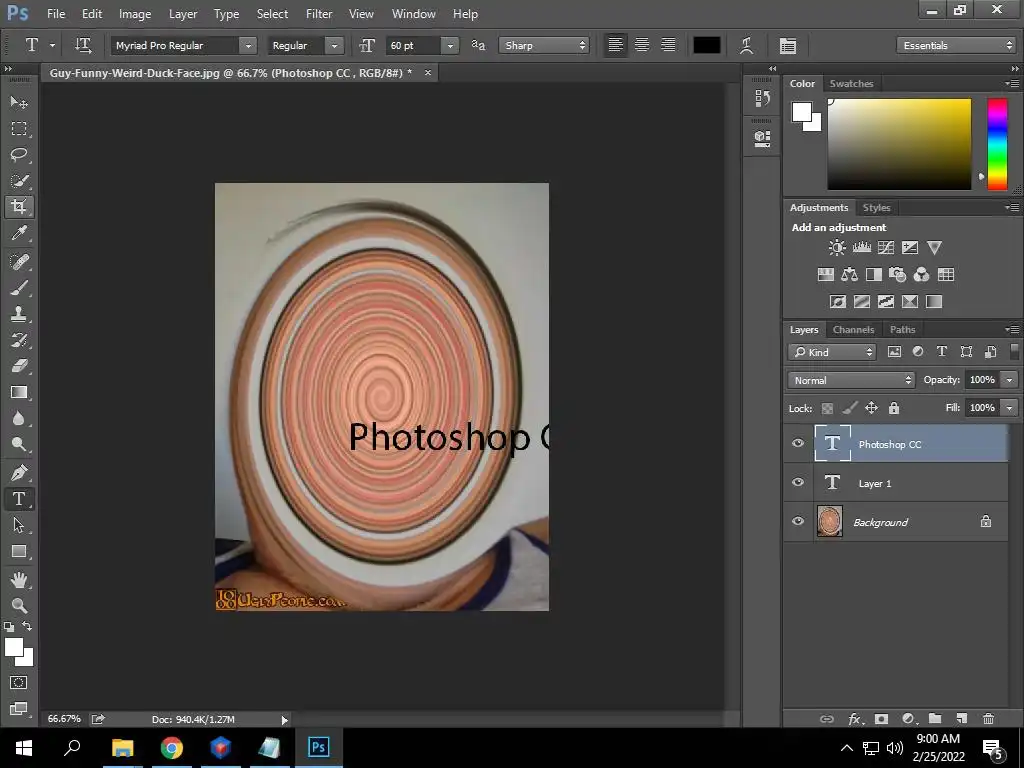Select the Lasso tool
Screen dimensions: 1024x768
(19, 155)
